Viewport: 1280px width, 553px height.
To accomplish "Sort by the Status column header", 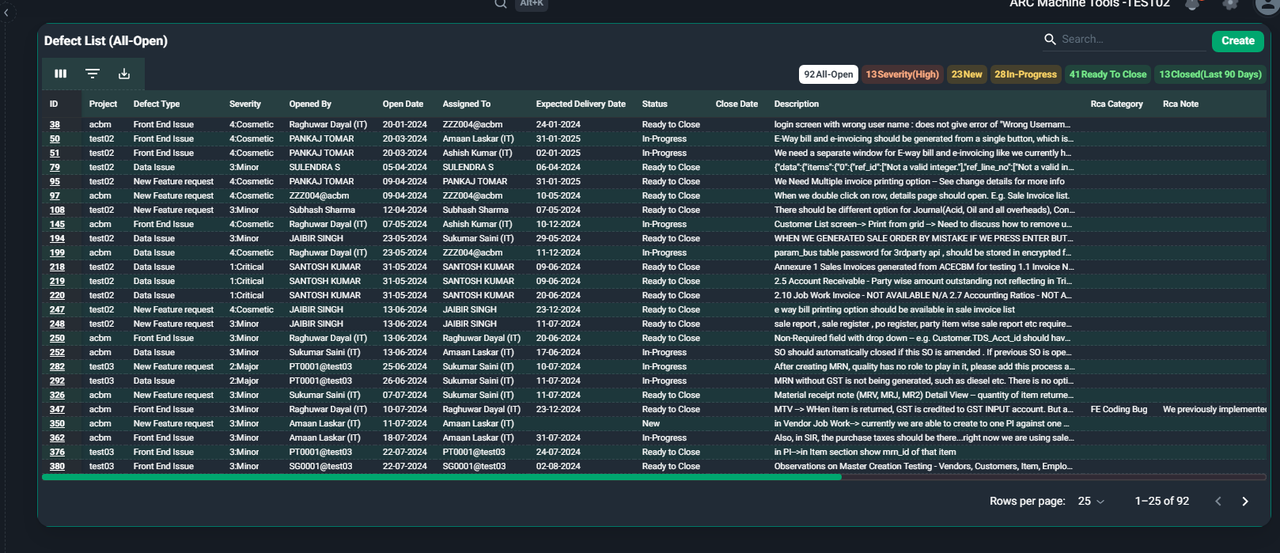I will (655, 104).
